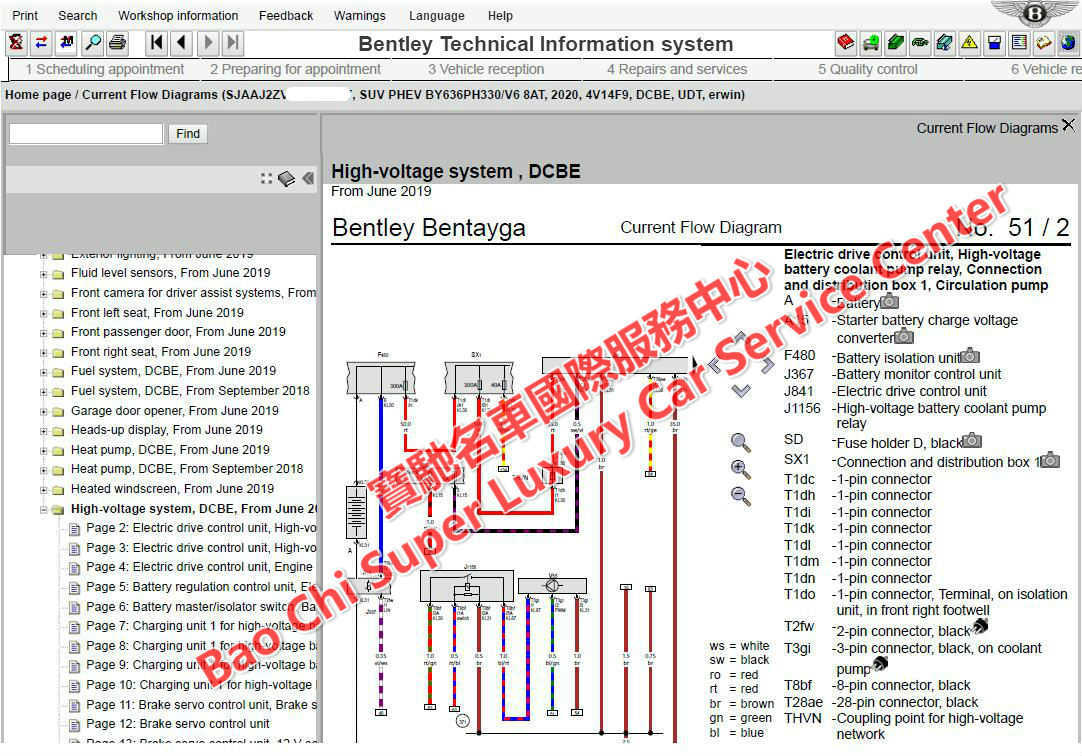Switch to 4 Repairs and services tab
Screen dimensions: 1082x756
677,69
